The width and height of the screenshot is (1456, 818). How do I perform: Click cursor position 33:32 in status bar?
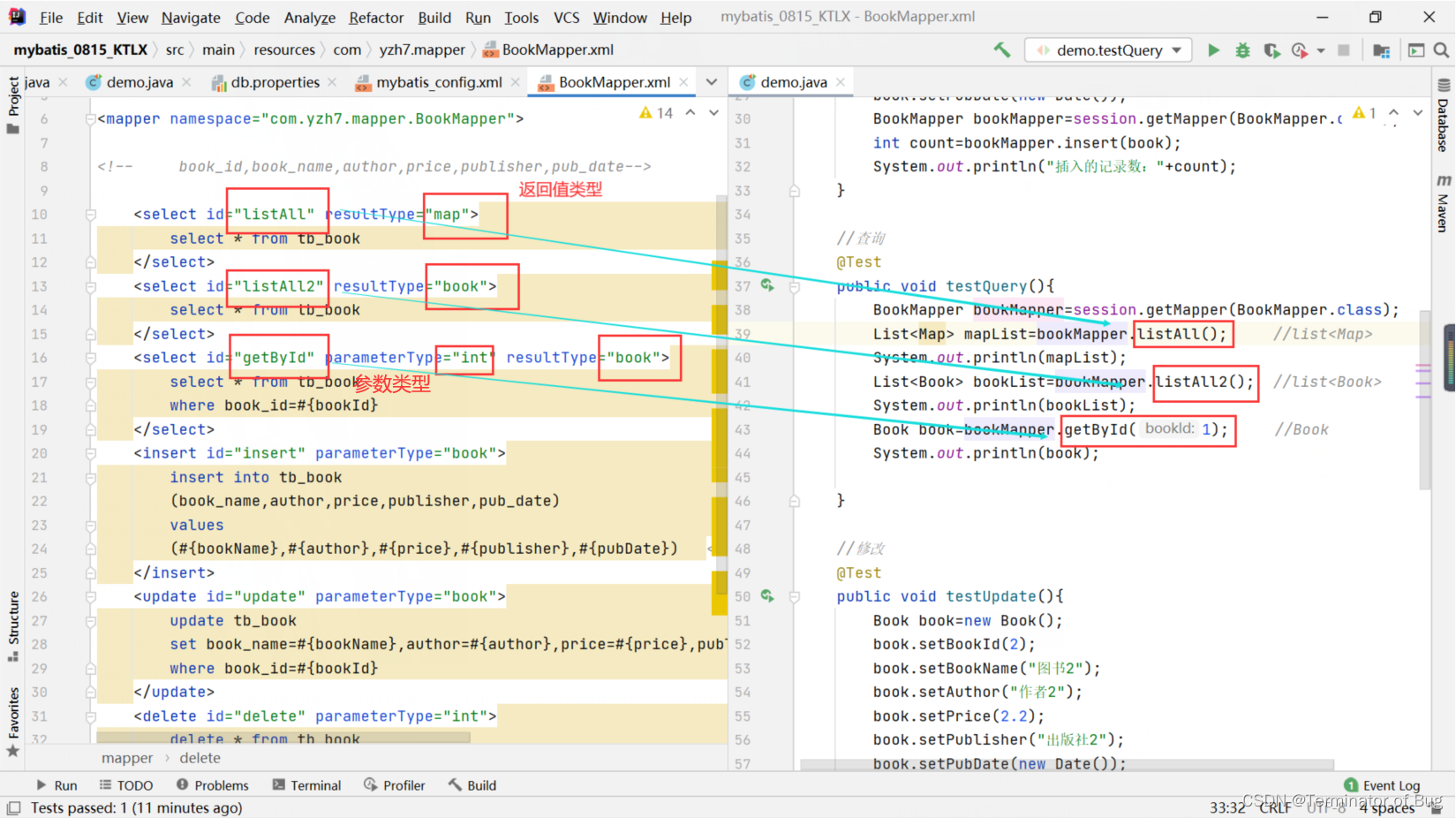click(1227, 807)
